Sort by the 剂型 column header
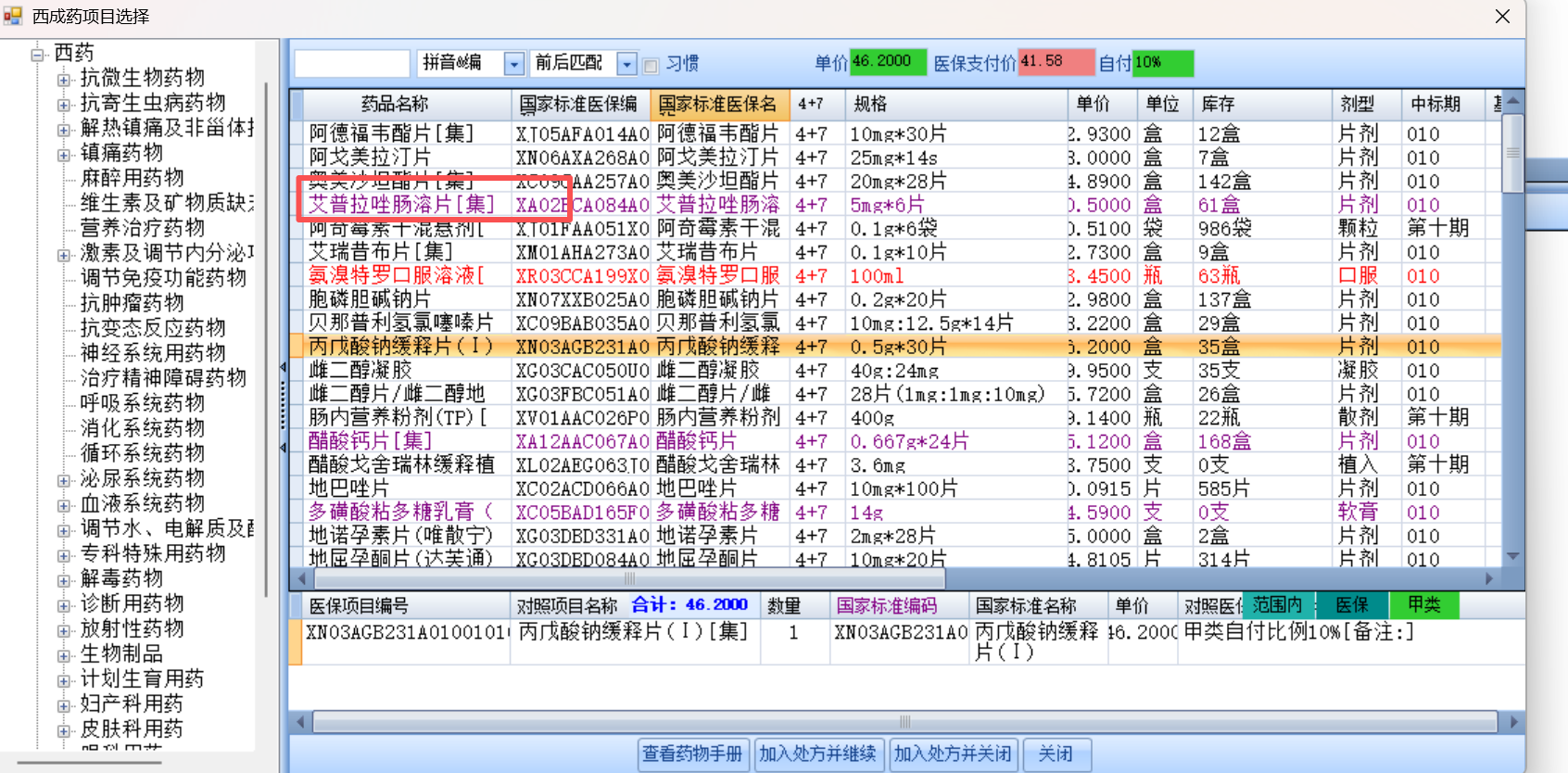Image resolution: width=1568 pixels, height=773 pixels. (x=1365, y=104)
